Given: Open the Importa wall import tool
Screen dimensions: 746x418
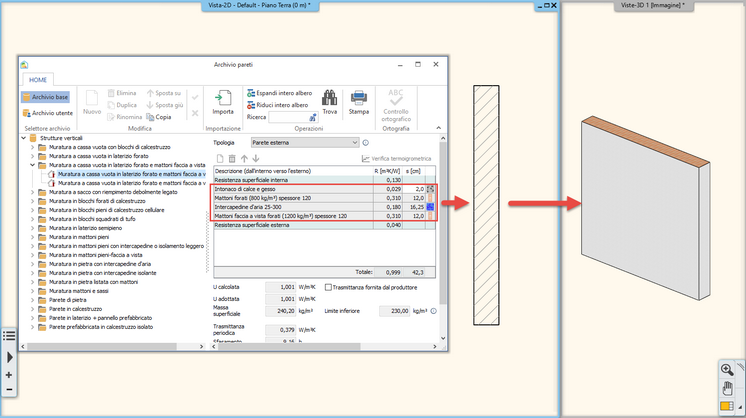Looking at the screenshot, I should coord(223,102).
